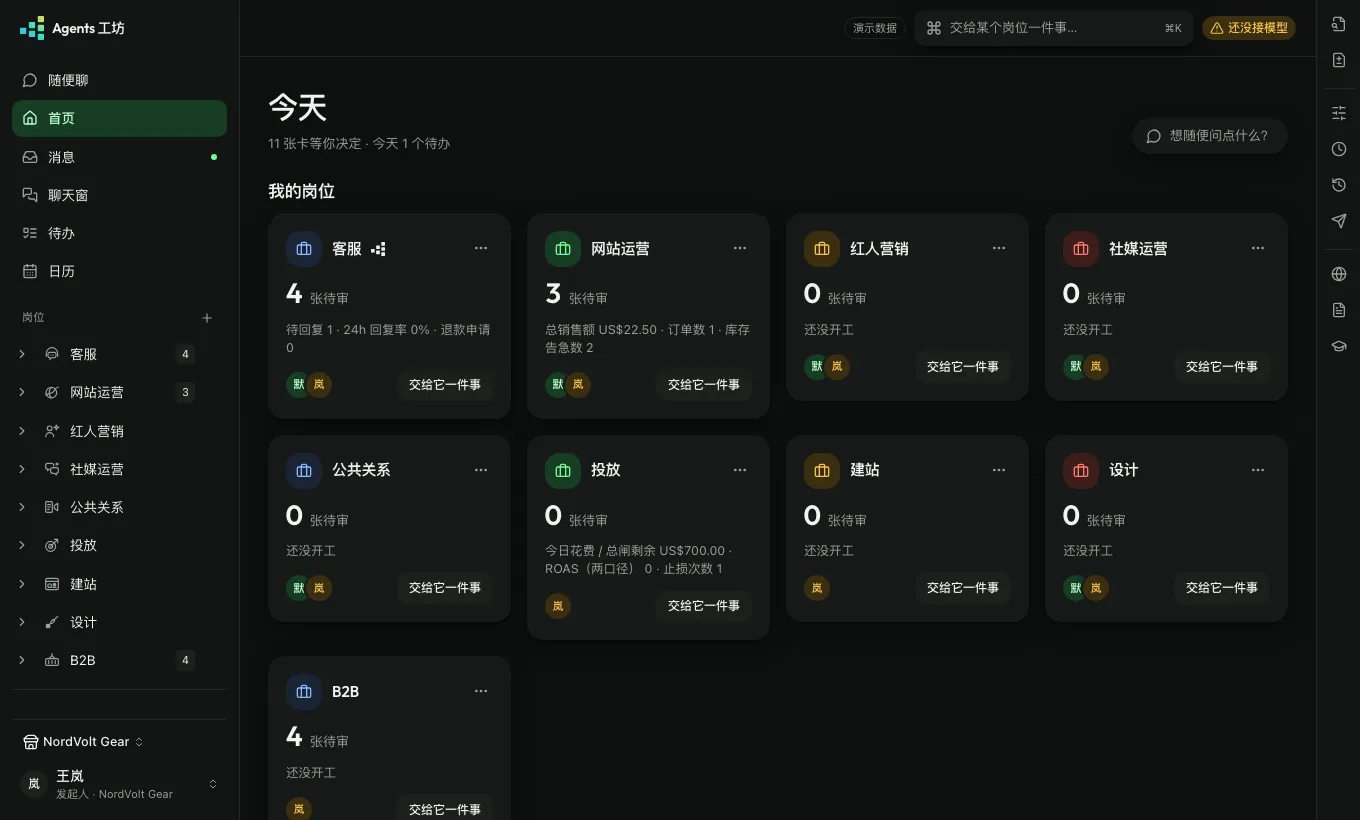
Task: Open 日历 in the sidebar
Action: pos(119,271)
